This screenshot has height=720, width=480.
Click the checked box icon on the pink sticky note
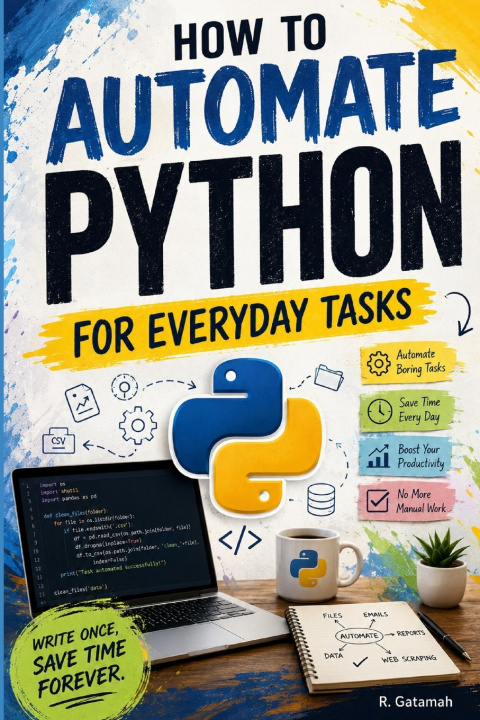click(378, 501)
